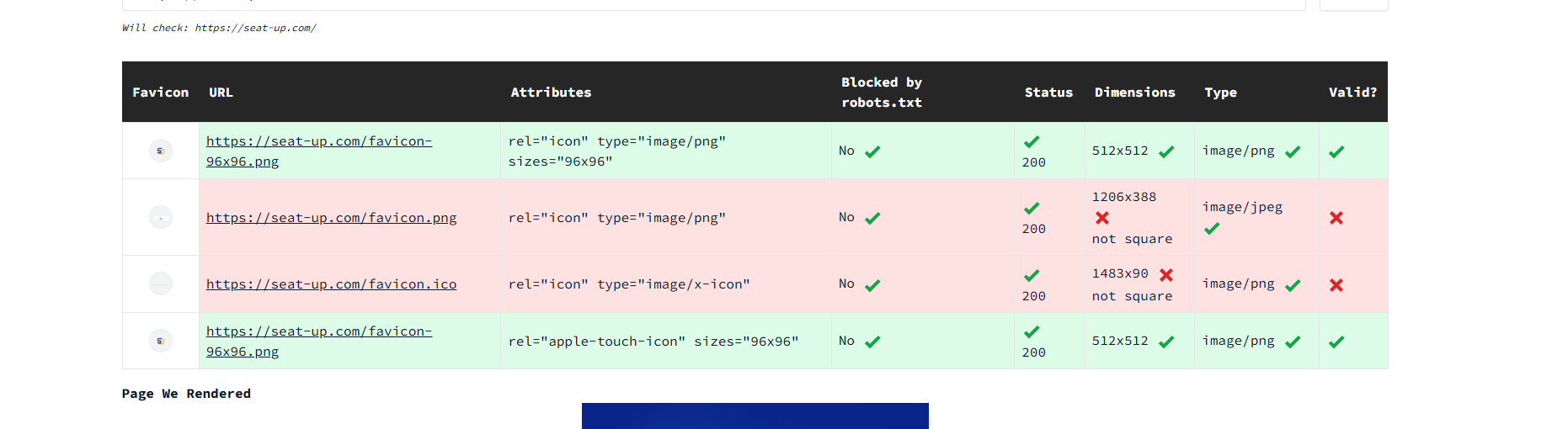Open the seat-up.com/favicon.ico link

[x=332, y=284]
